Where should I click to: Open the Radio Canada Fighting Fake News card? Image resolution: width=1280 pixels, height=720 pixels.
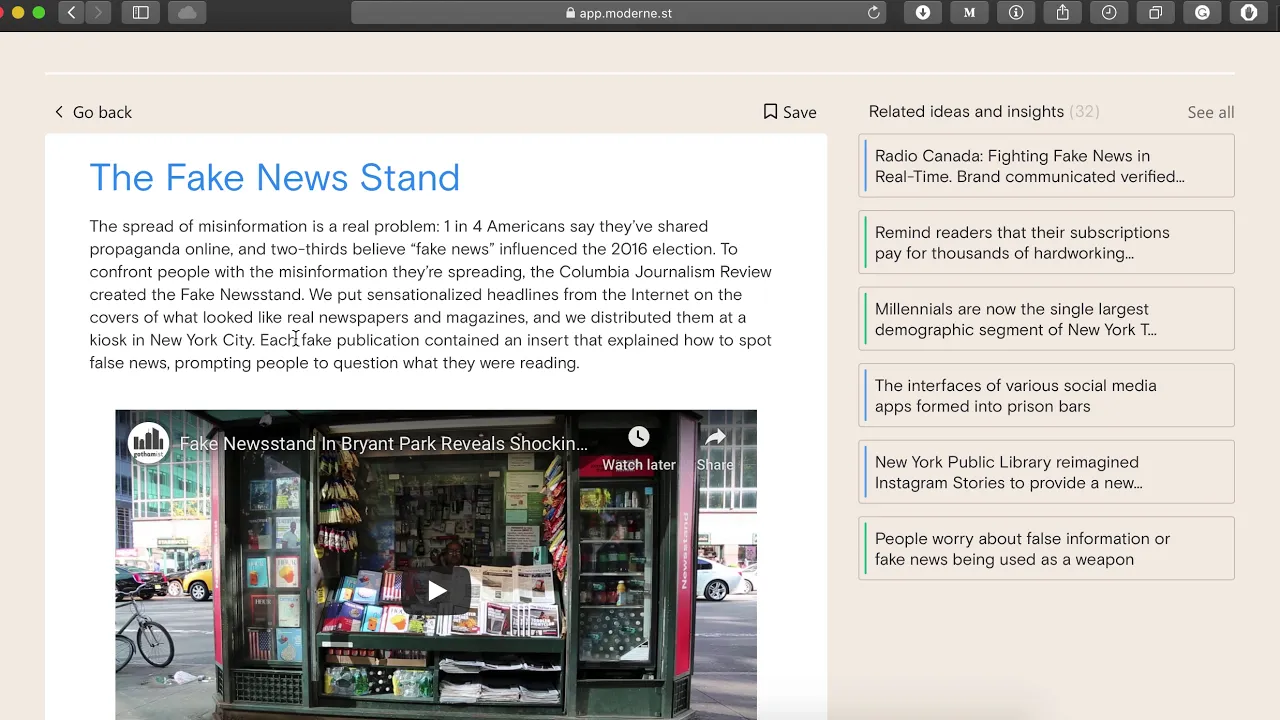1046,166
